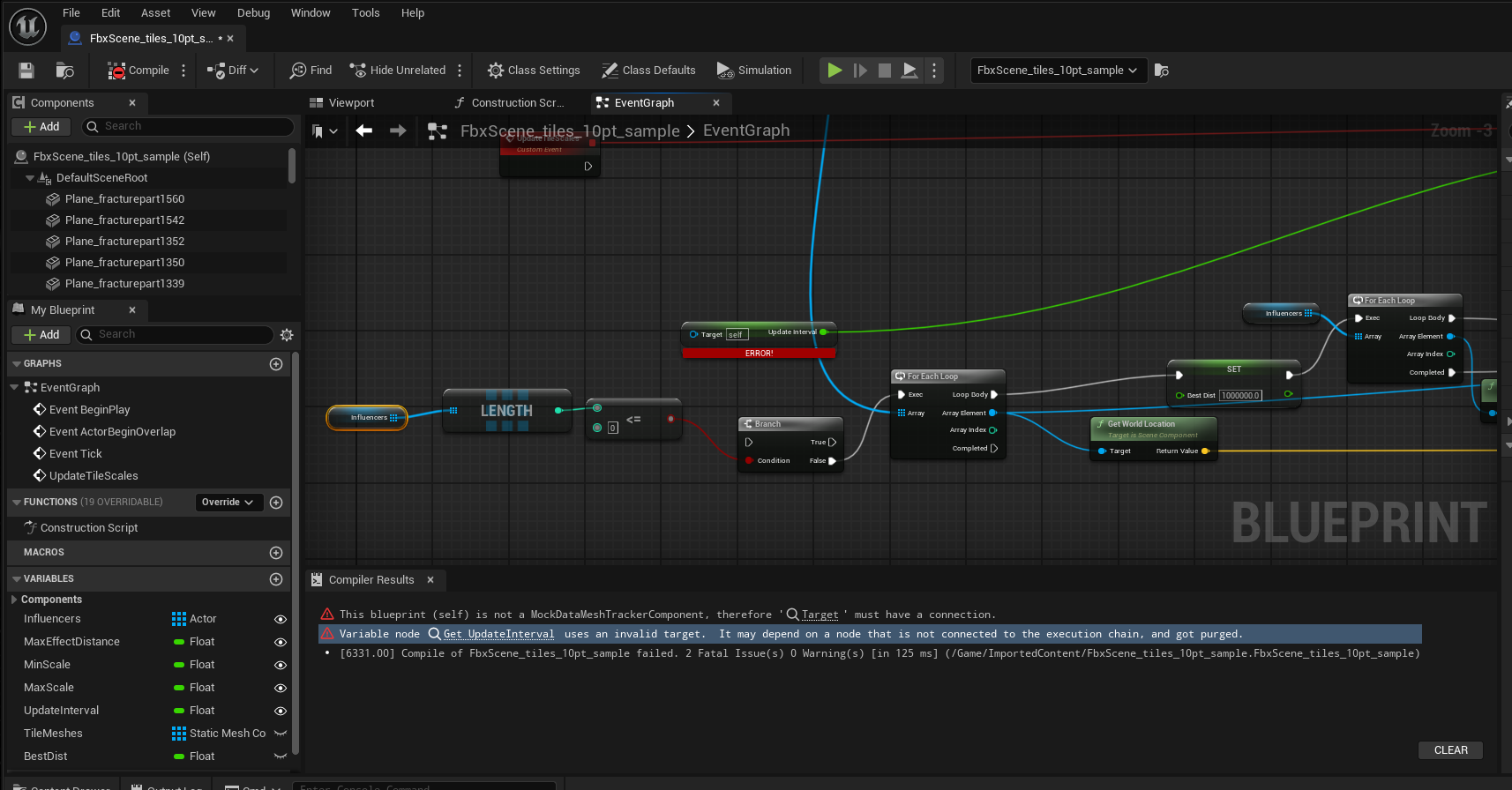Open the debug object selector dropdown
Image resolution: width=1512 pixels, height=790 pixels.
[x=1057, y=71]
